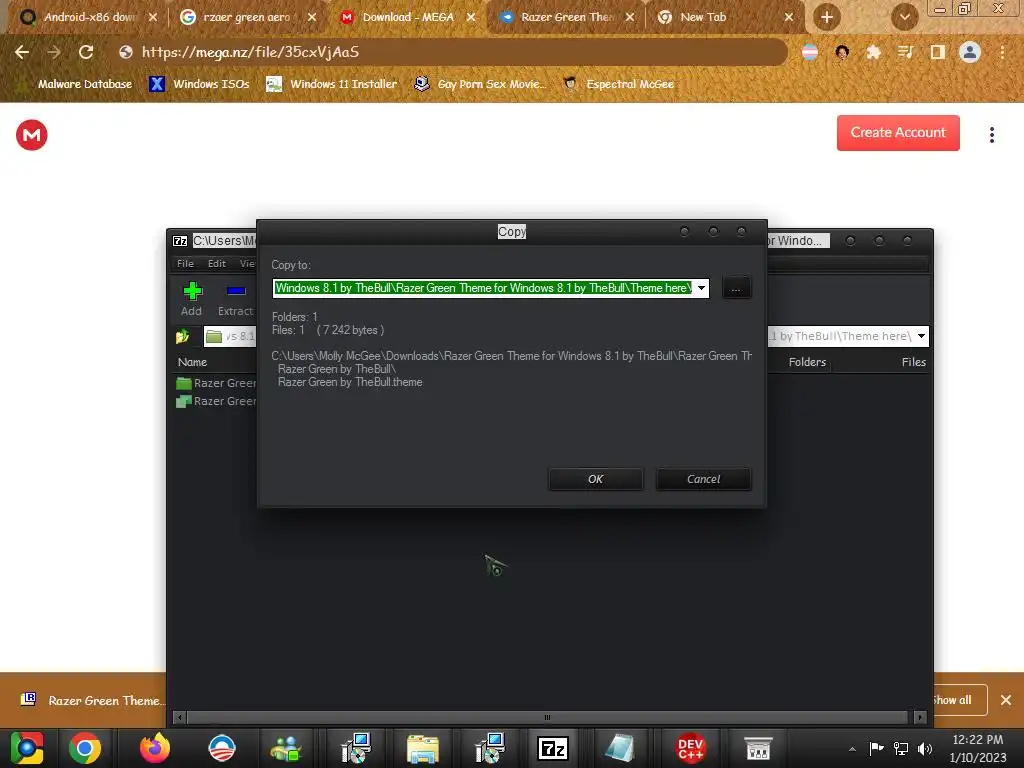The image size is (1024, 768).
Task: Click the 7-Zip up-folder icon
Action: [x=183, y=336]
